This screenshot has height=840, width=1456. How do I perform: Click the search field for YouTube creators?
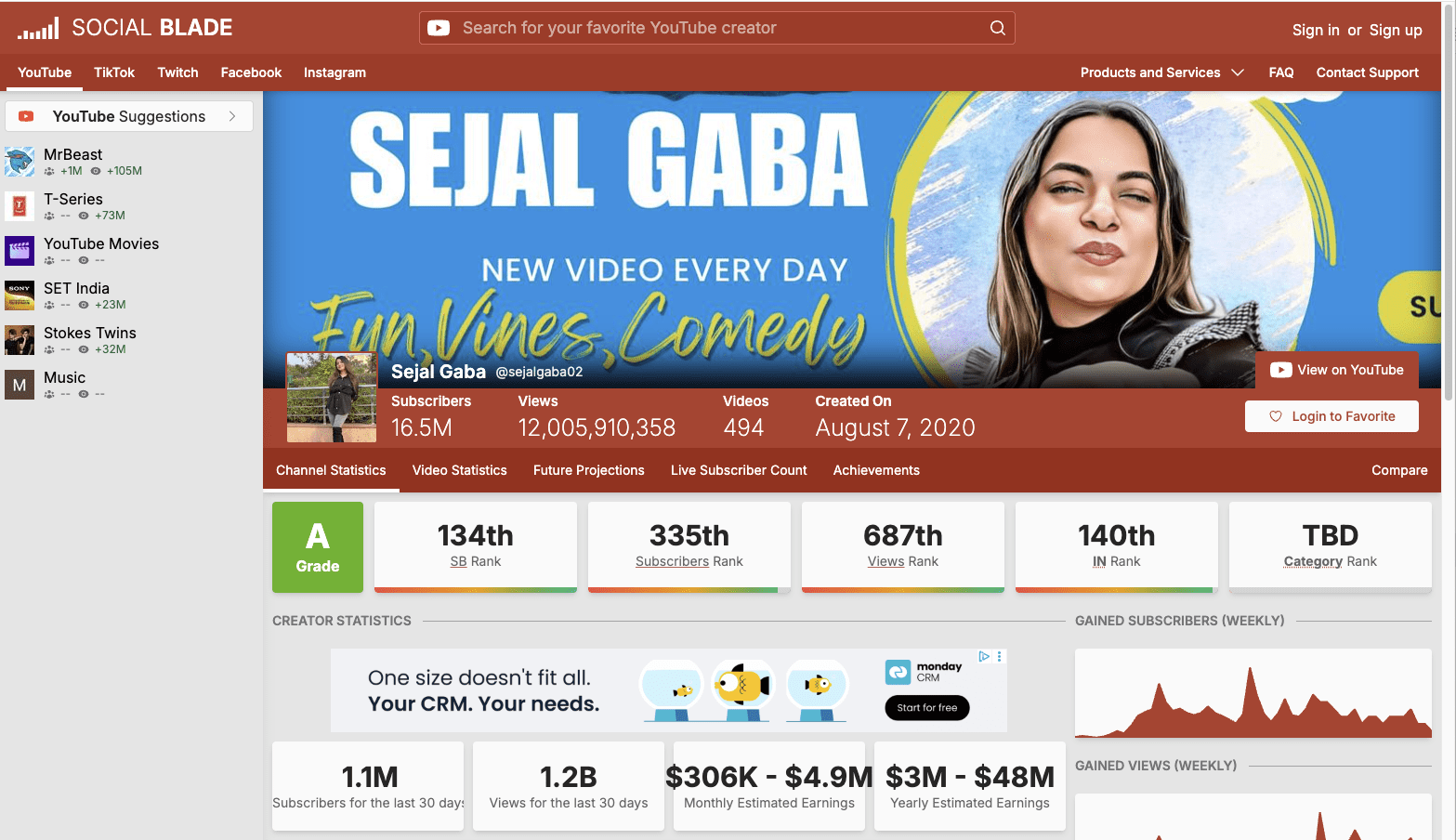click(716, 28)
